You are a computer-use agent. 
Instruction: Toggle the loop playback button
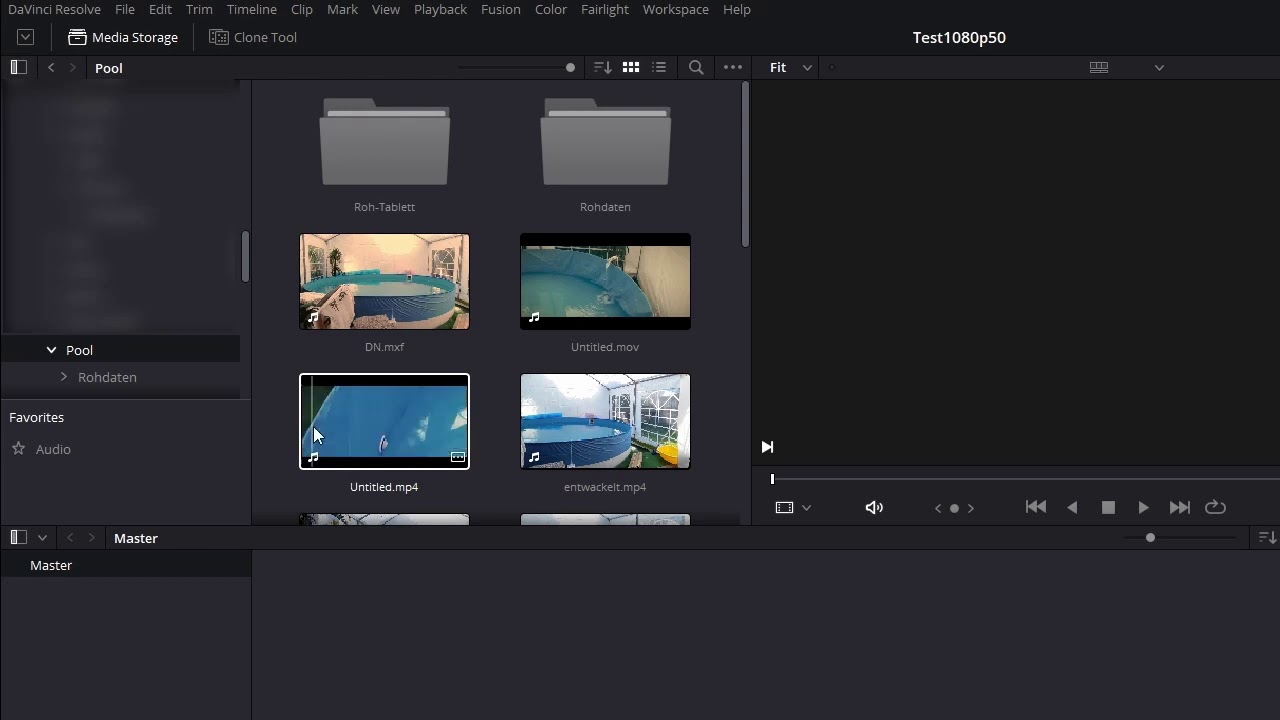[1215, 508]
